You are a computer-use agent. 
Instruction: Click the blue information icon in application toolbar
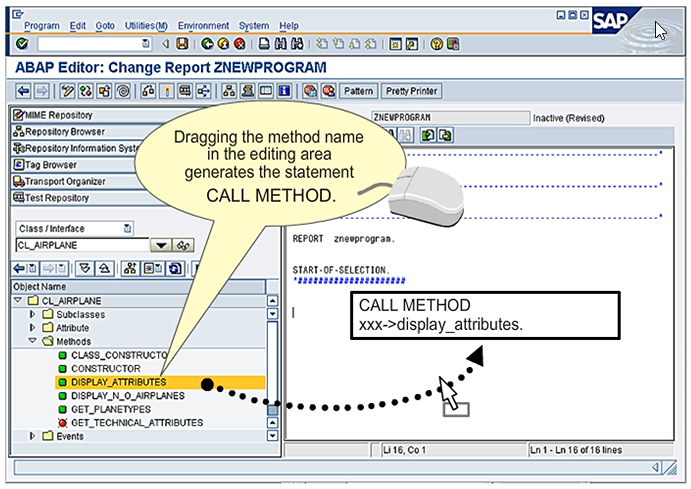point(284,91)
